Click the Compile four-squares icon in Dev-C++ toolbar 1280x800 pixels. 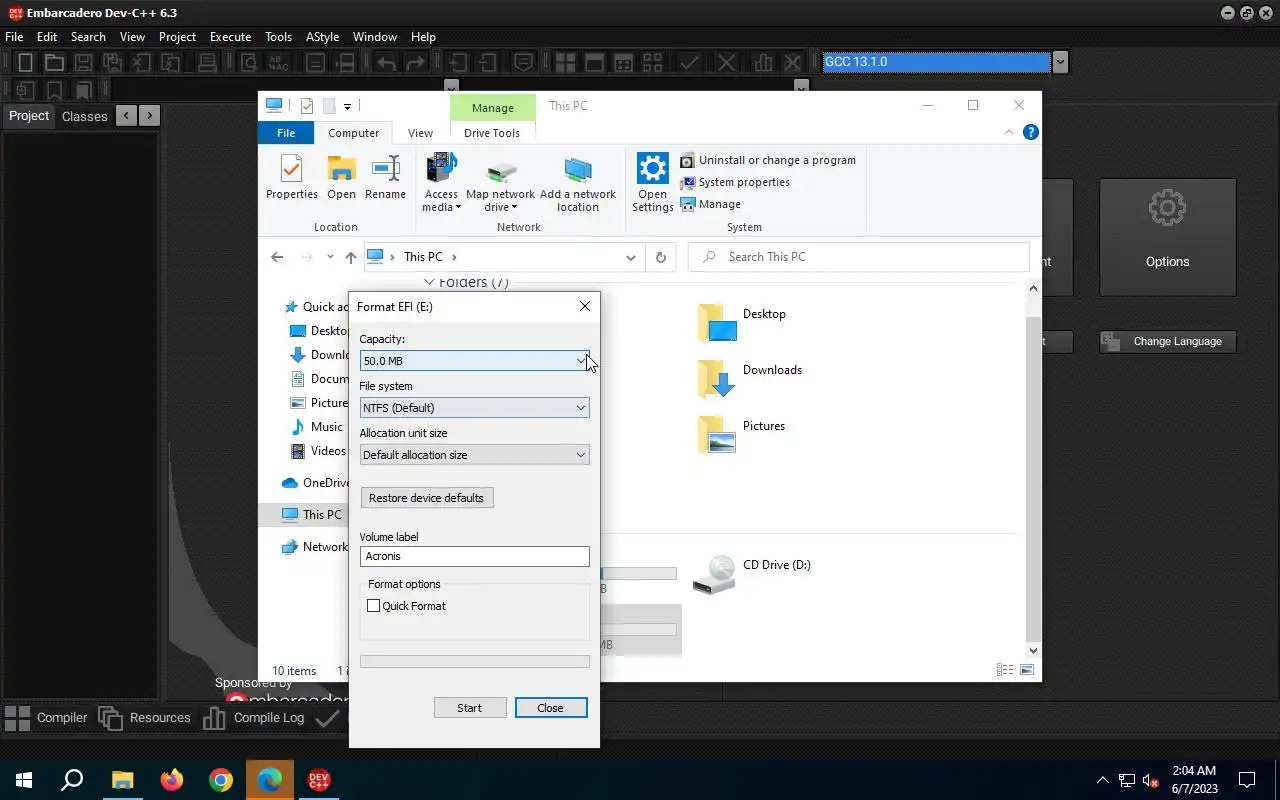tap(564, 62)
